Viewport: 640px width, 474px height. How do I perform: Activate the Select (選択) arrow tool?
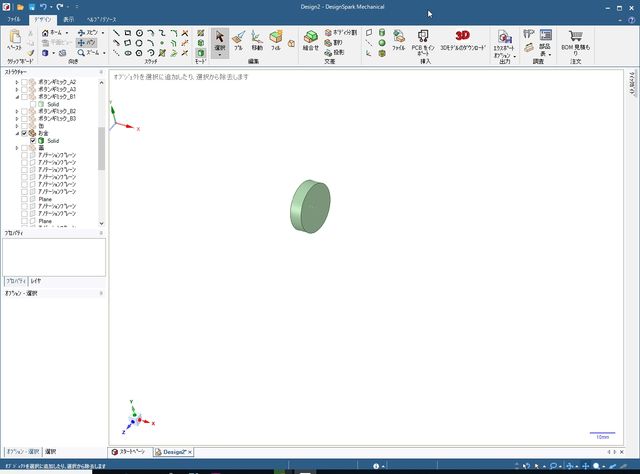(220, 42)
